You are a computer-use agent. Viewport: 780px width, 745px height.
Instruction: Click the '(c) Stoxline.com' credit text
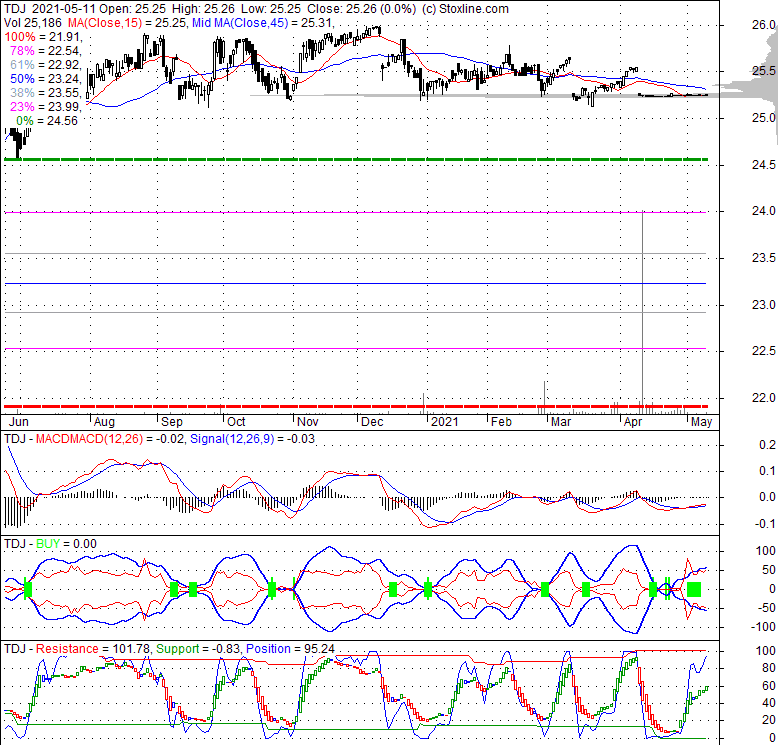tap(465, 9)
